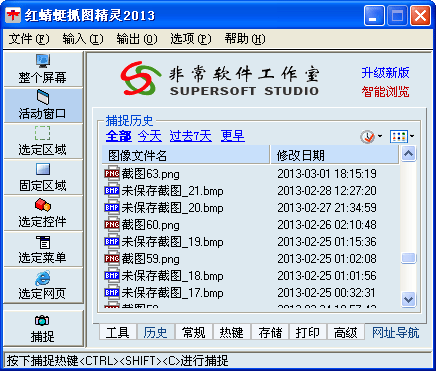
Task: Choose the 固定区域 fixed region mode
Action: pyautogui.click(x=43, y=177)
